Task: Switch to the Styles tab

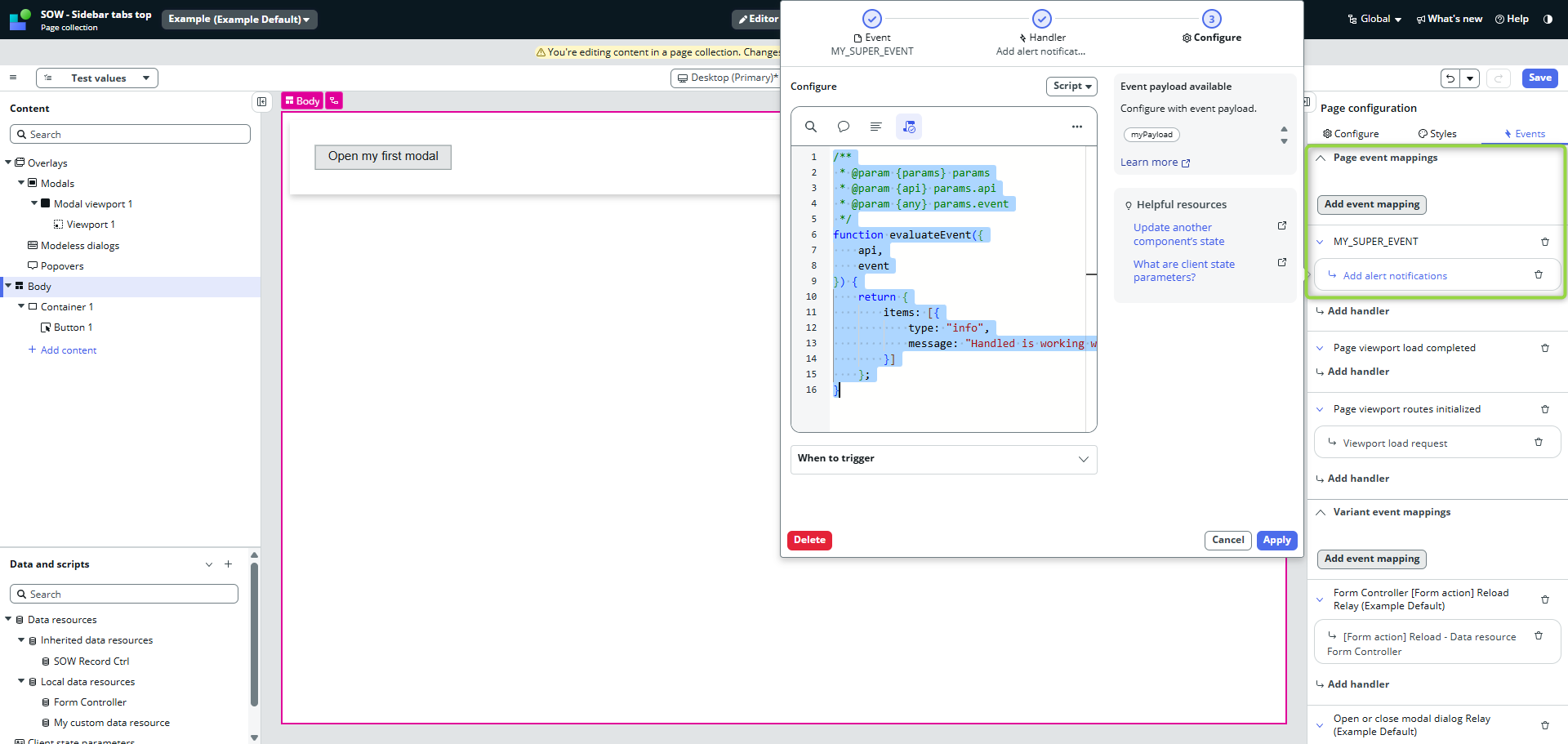Action: 1437,134
